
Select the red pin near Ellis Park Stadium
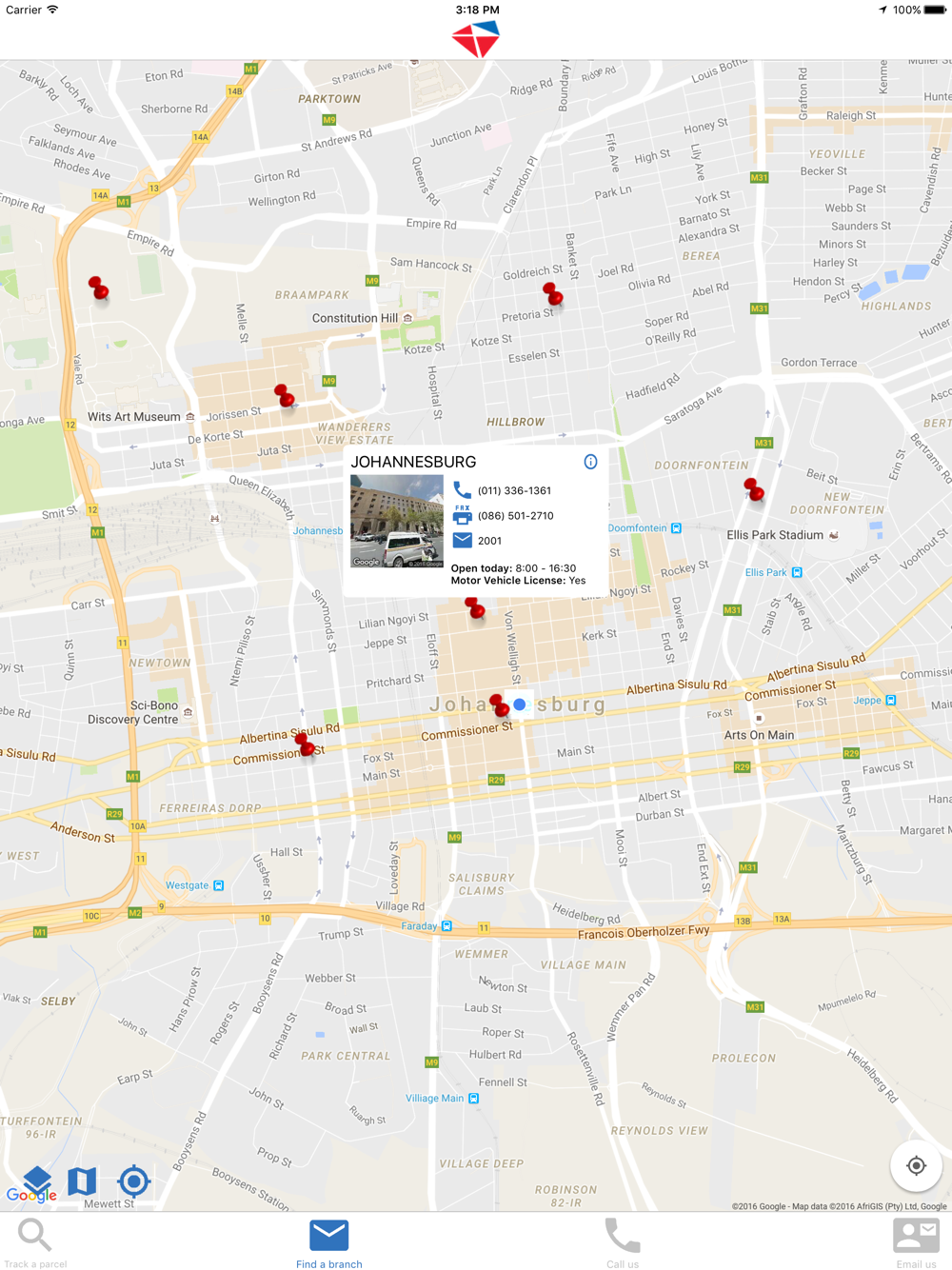coord(754,489)
